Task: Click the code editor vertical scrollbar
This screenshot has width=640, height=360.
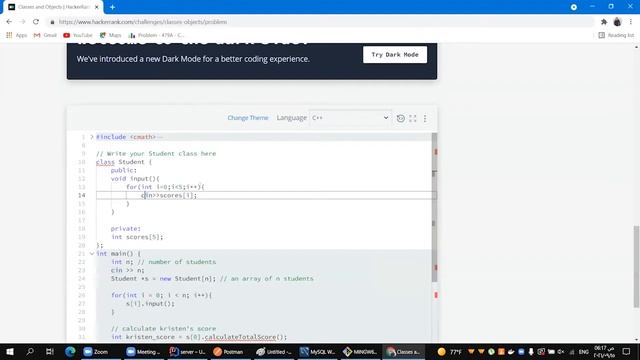Action: click(434, 207)
